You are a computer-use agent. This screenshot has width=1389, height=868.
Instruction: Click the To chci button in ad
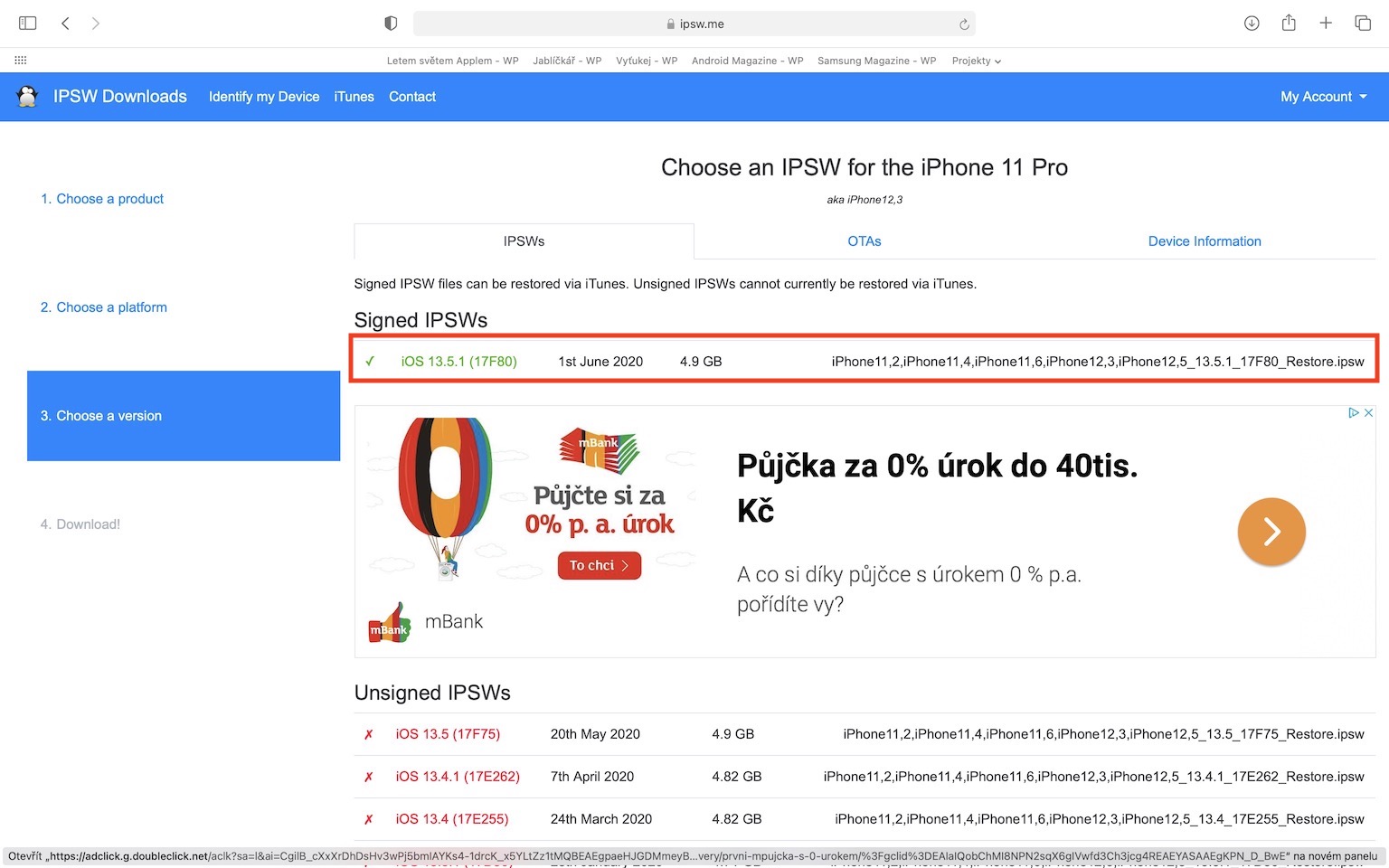[x=600, y=565]
